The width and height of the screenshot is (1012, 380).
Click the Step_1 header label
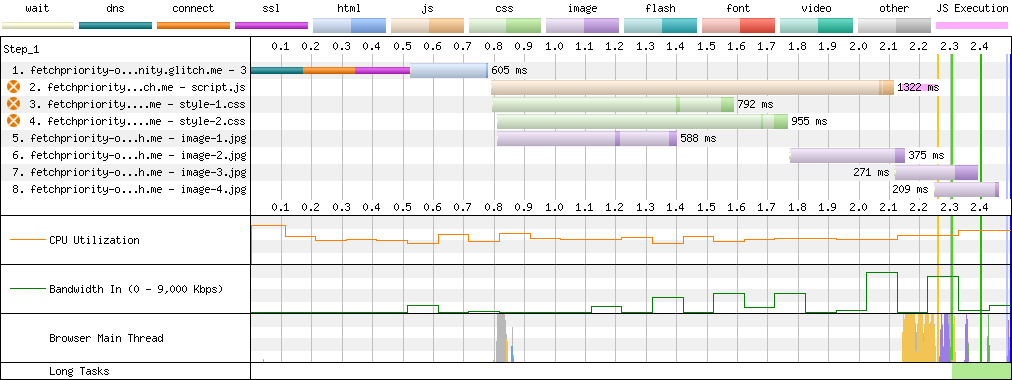(21, 49)
